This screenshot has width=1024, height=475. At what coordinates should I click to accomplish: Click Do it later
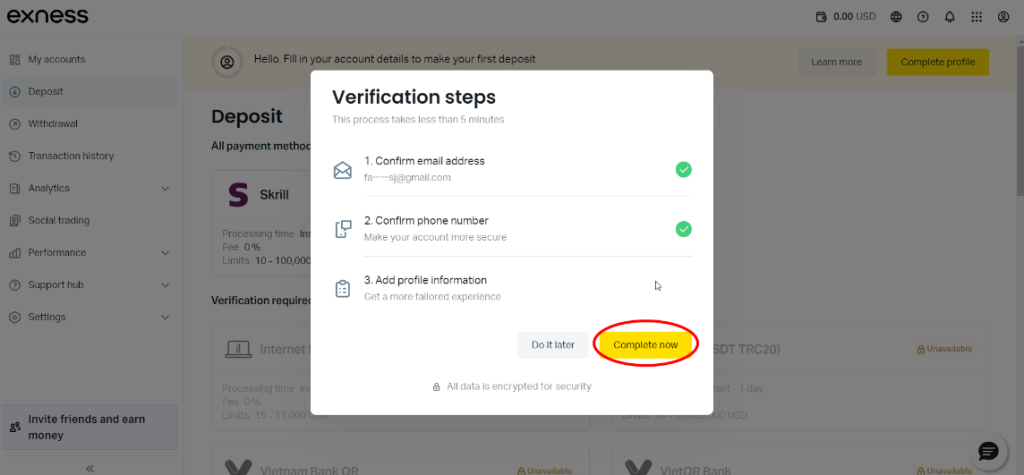pyautogui.click(x=553, y=345)
